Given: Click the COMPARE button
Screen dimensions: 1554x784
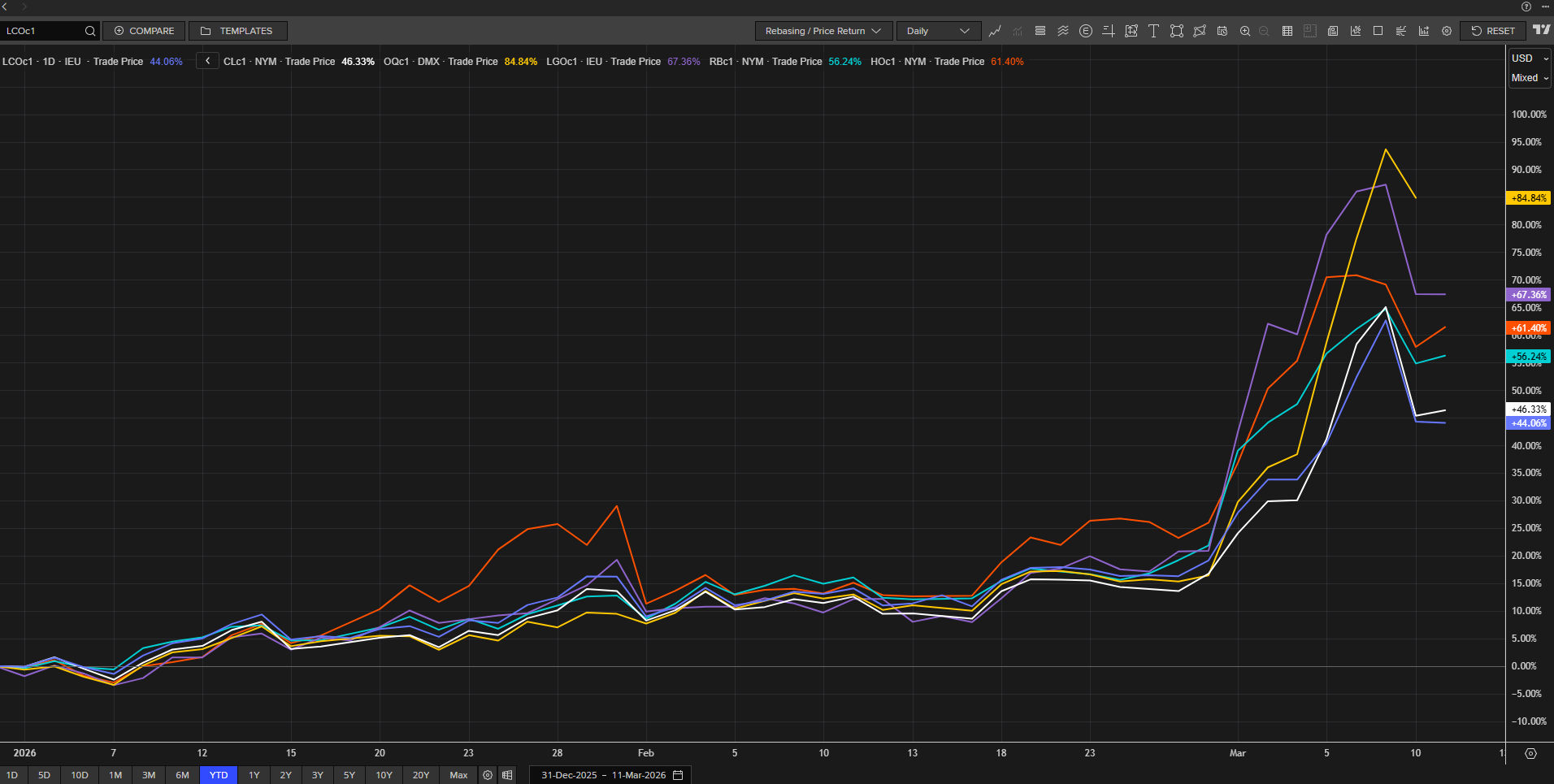Looking at the screenshot, I should coord(144,31).
